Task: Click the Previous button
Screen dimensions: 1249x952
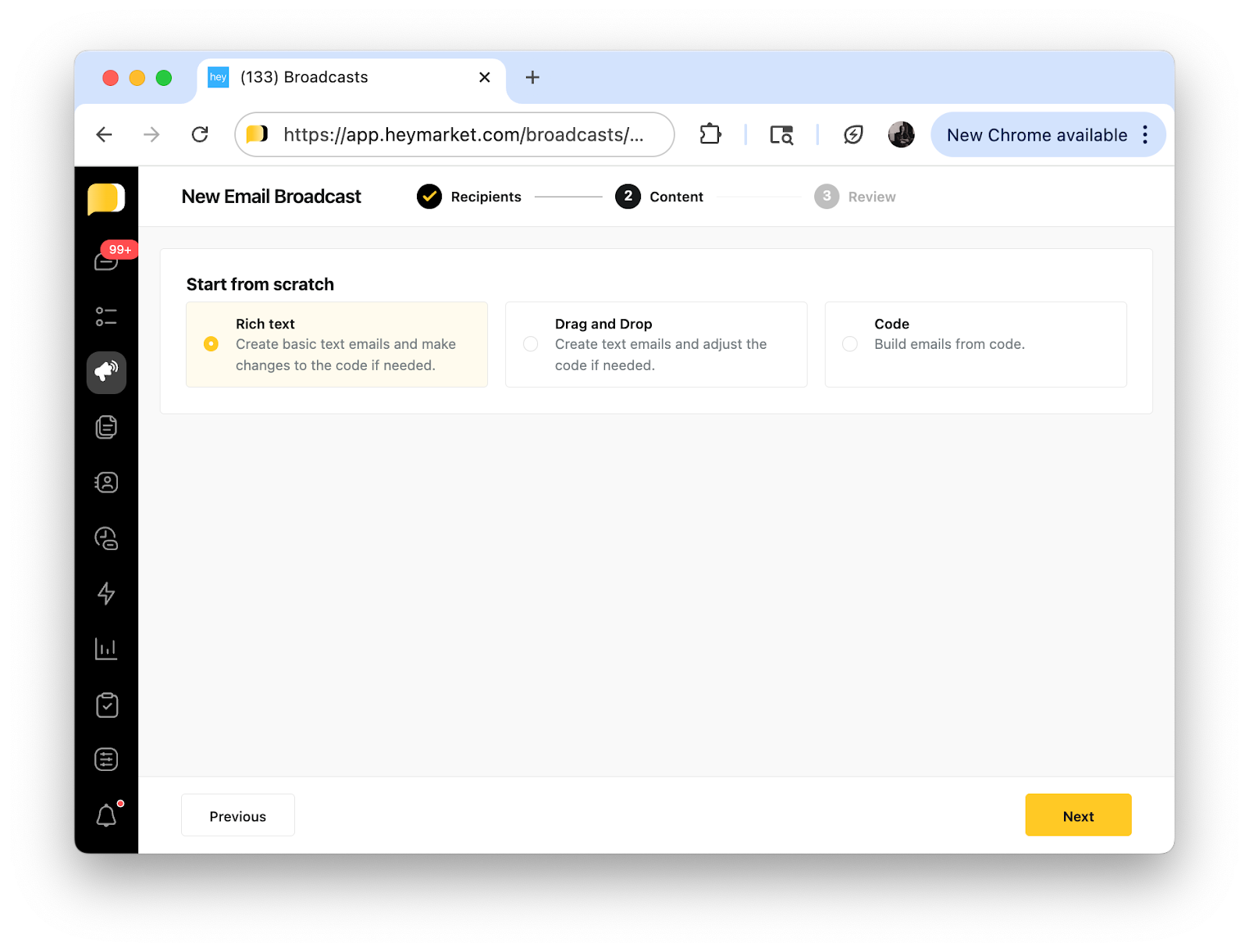Action: pos(238,815)
